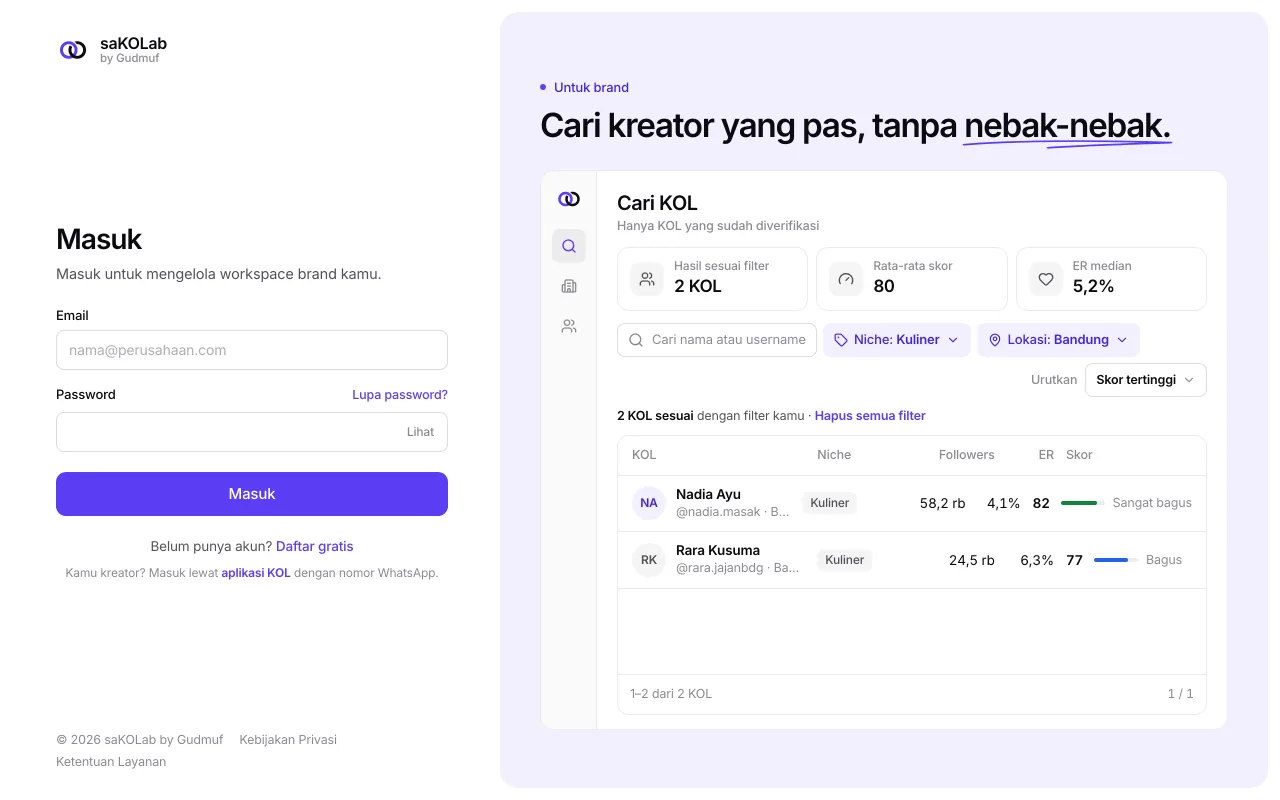Click the RK avatar for Rara Kusuma
Viewport: 1280px width, 800px height.
(x=649, y=560)
